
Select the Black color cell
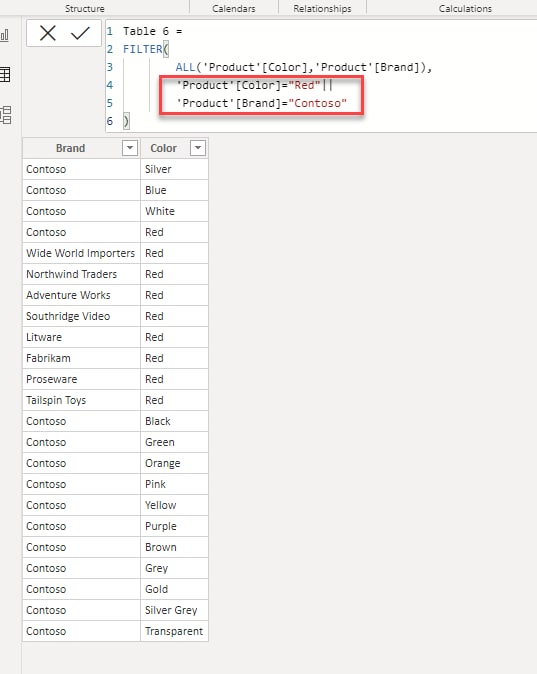tap(174, 422)
